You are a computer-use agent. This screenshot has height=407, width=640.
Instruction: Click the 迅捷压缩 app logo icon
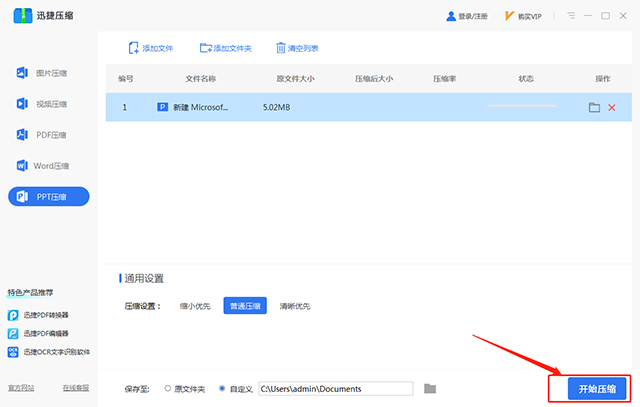tap(23, 16)
